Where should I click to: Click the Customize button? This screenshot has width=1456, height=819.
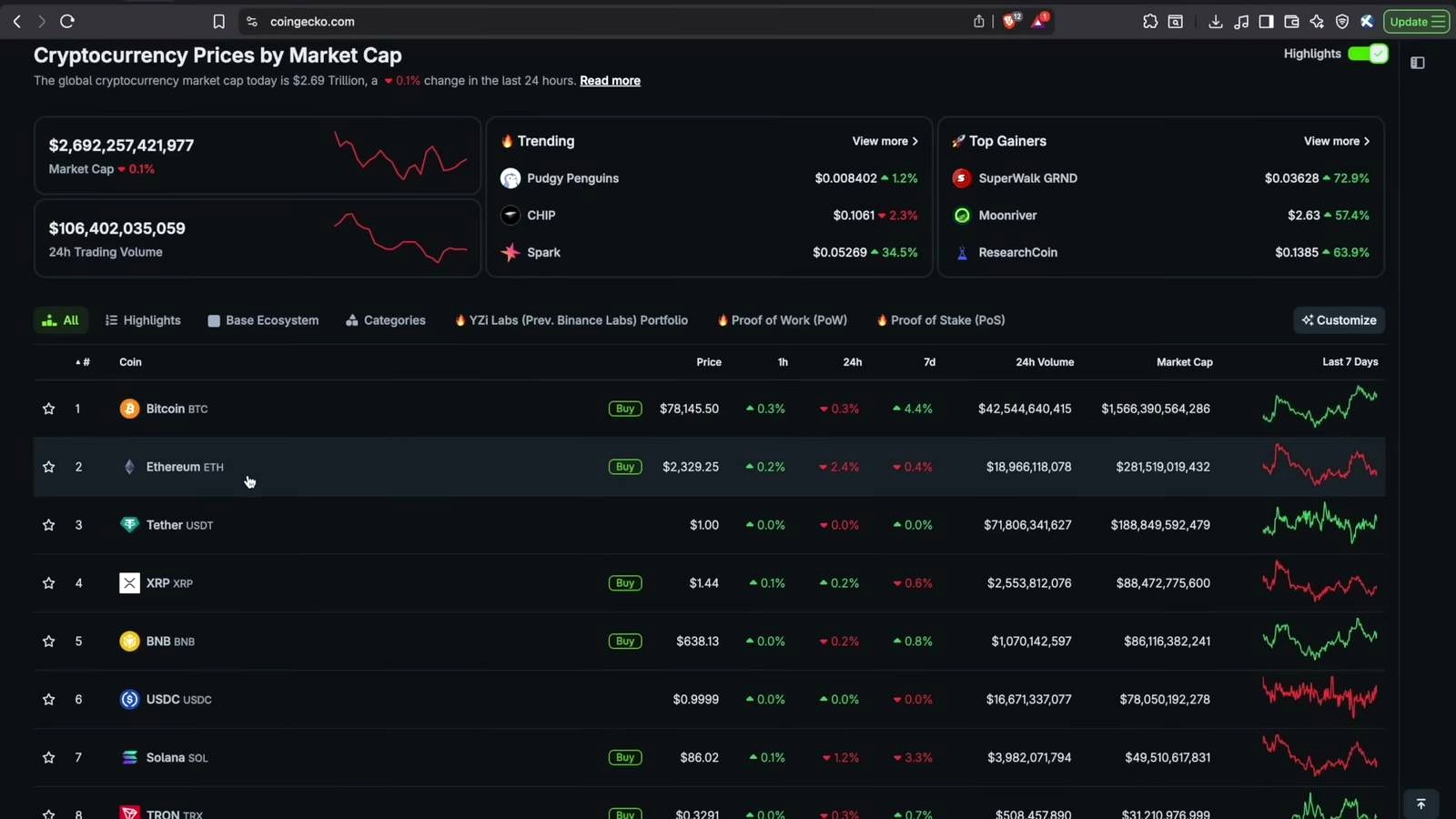tap(1339, 320)
